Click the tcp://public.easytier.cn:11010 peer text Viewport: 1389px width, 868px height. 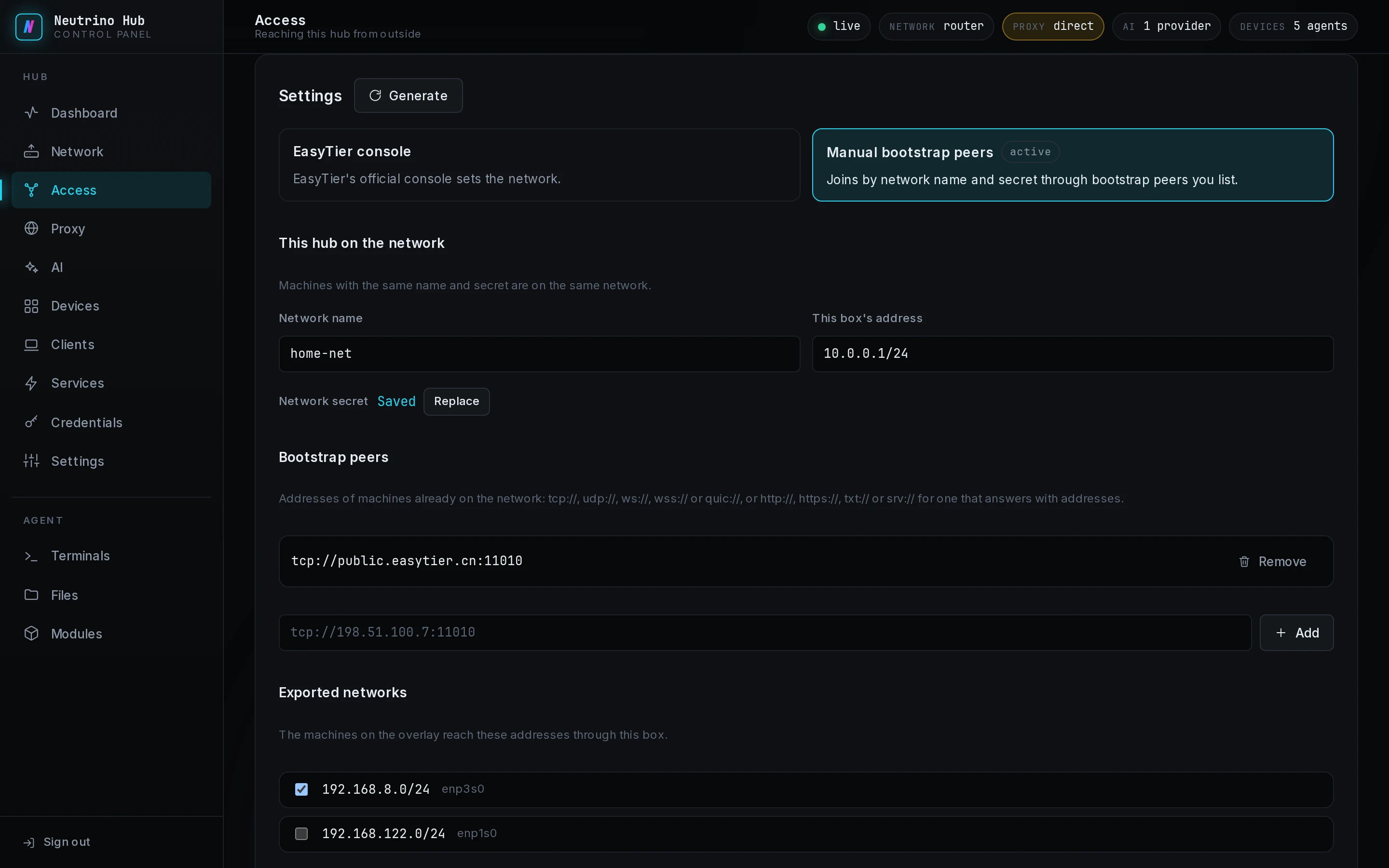407,561
